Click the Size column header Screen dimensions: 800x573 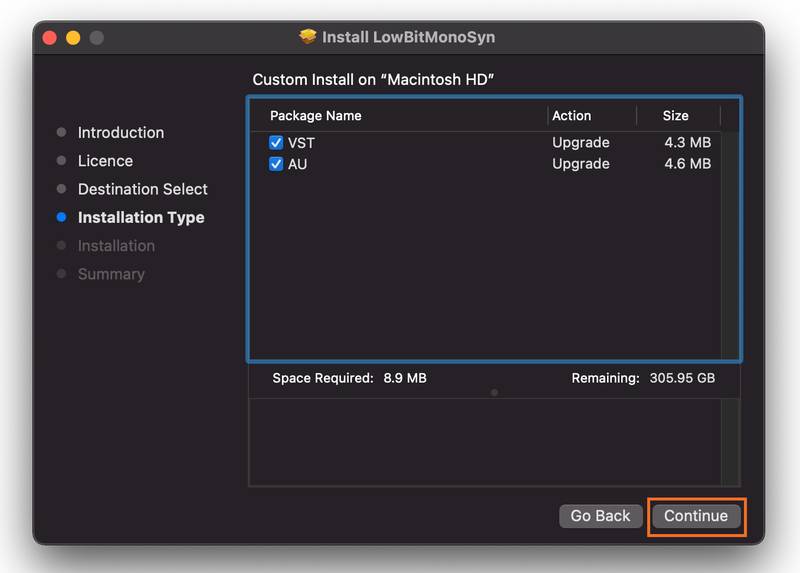click(676, 116)
